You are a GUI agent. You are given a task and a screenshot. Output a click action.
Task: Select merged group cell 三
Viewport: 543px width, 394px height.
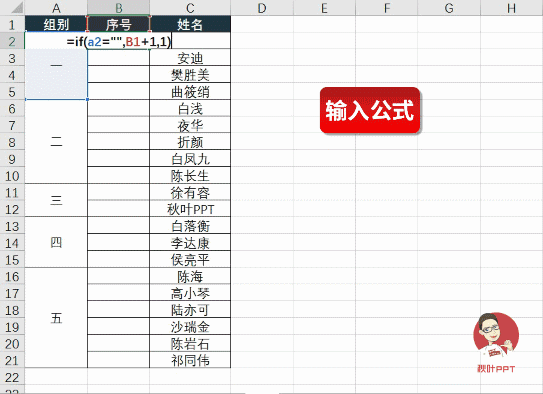click(x=56, y=200)
